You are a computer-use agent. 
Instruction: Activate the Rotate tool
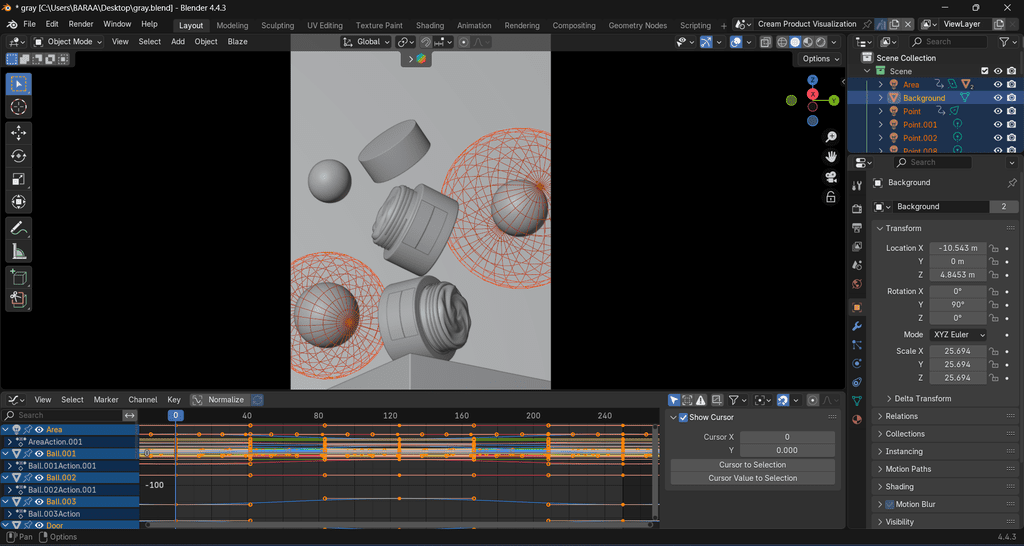point(19,156)
